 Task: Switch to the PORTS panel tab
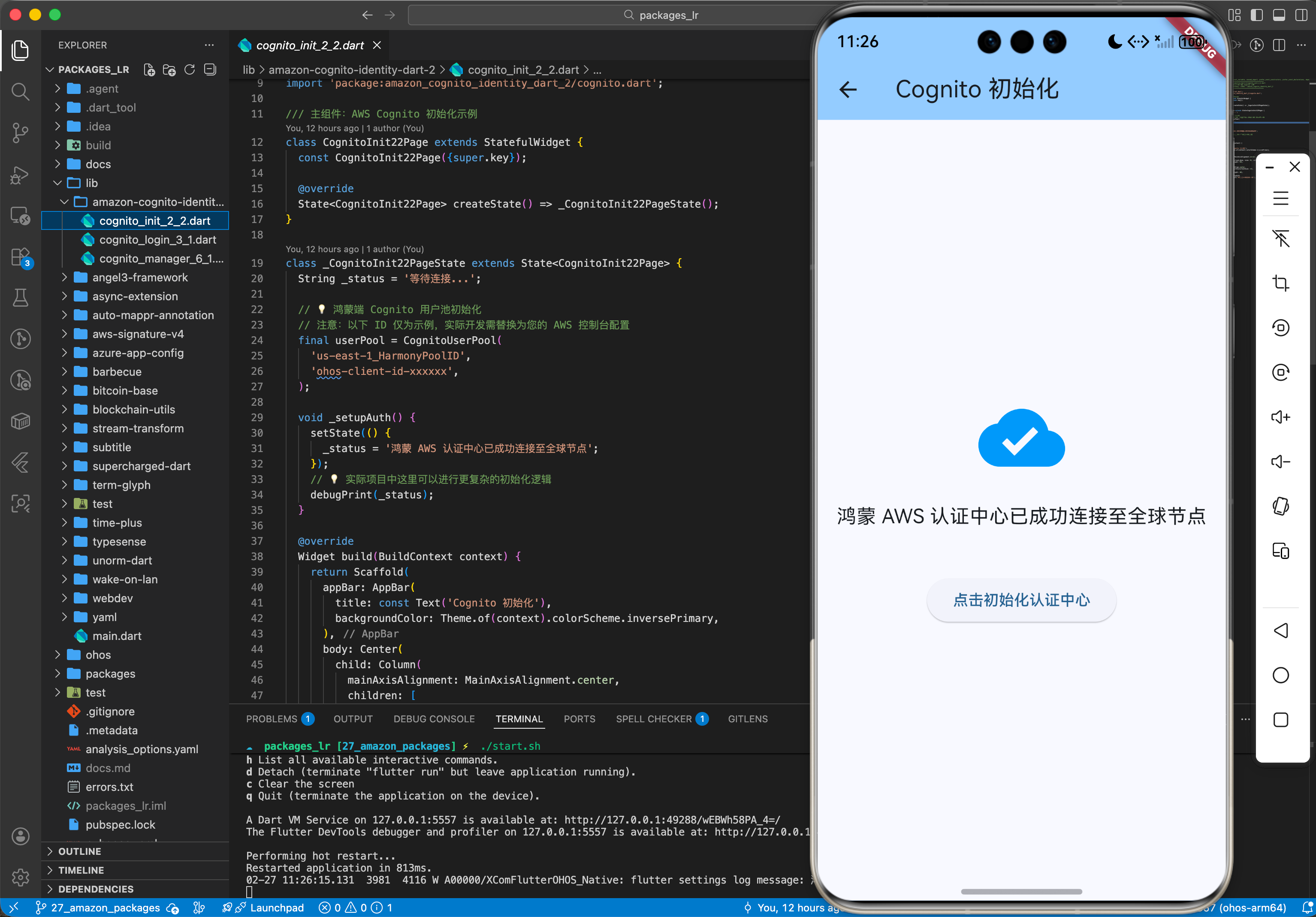pyautogui.click(x=580, y=719)
